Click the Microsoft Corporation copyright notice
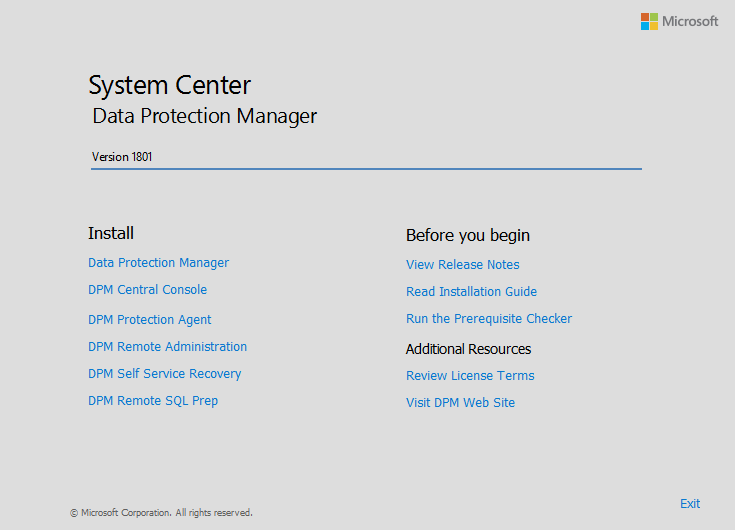This screenshot has height=530, width=735. point(161,513)
